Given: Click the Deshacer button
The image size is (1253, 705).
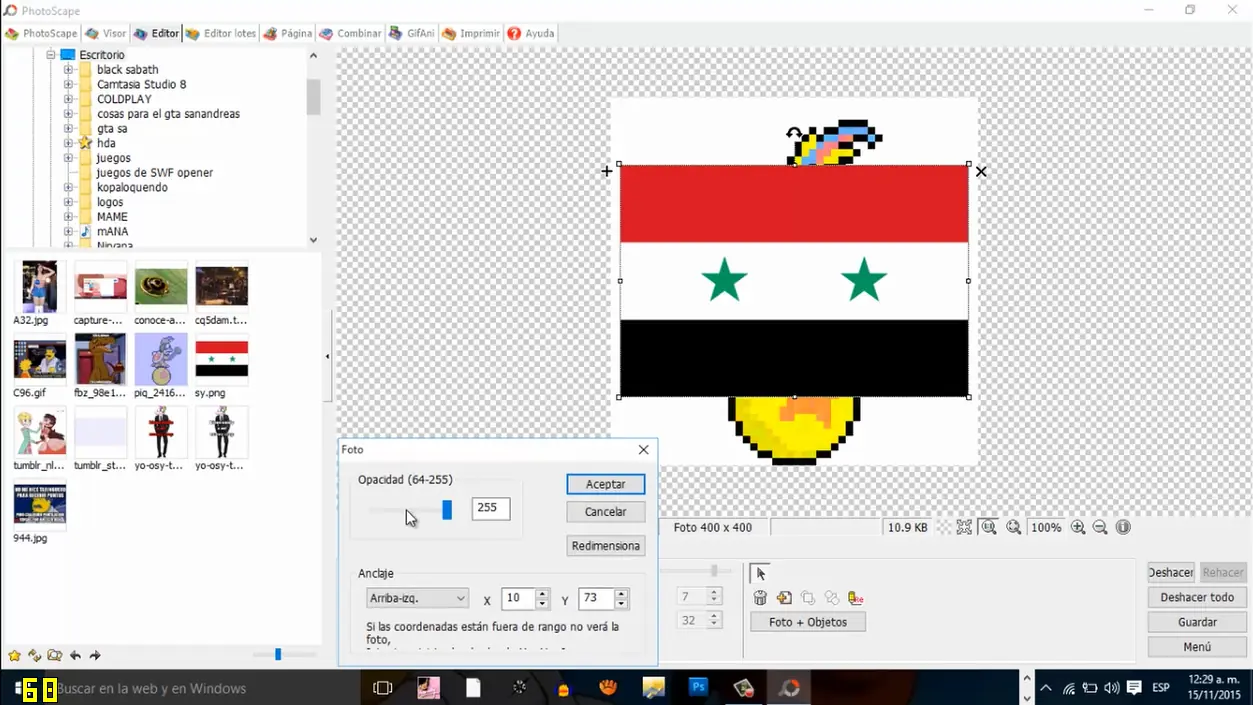Looking at the screenshot, I should [x=1170, y=573].
